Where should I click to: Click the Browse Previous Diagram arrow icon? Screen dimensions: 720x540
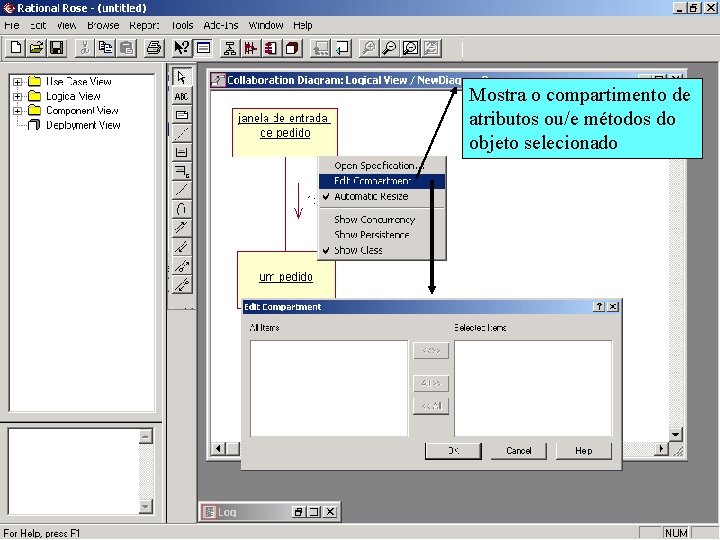343,48
